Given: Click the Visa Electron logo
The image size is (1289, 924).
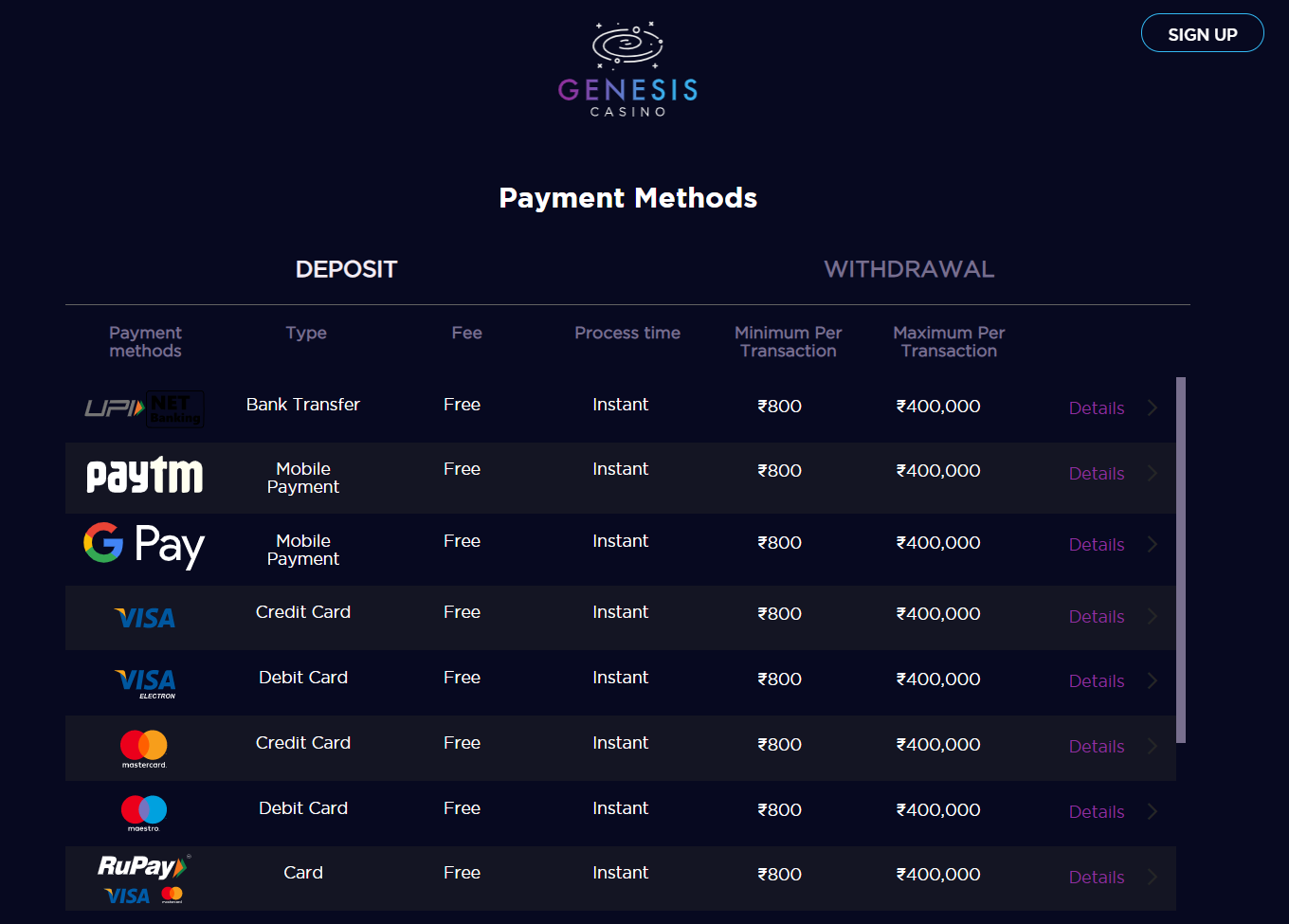Looking at the screenshot, I should 145,682.
